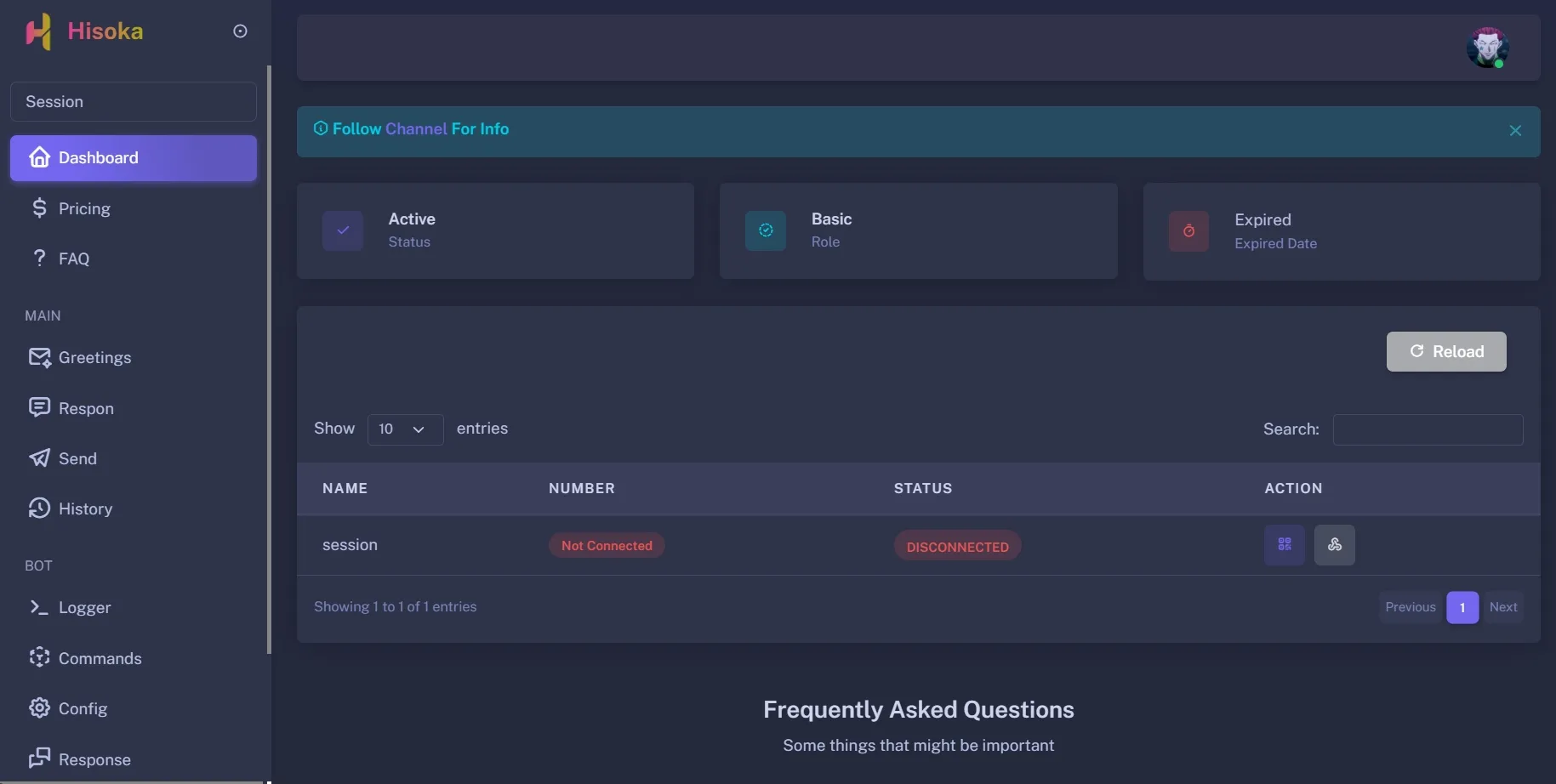Click into the table Search field
The width and height of the screenshot is (1556, 784).
[1428, 430]
